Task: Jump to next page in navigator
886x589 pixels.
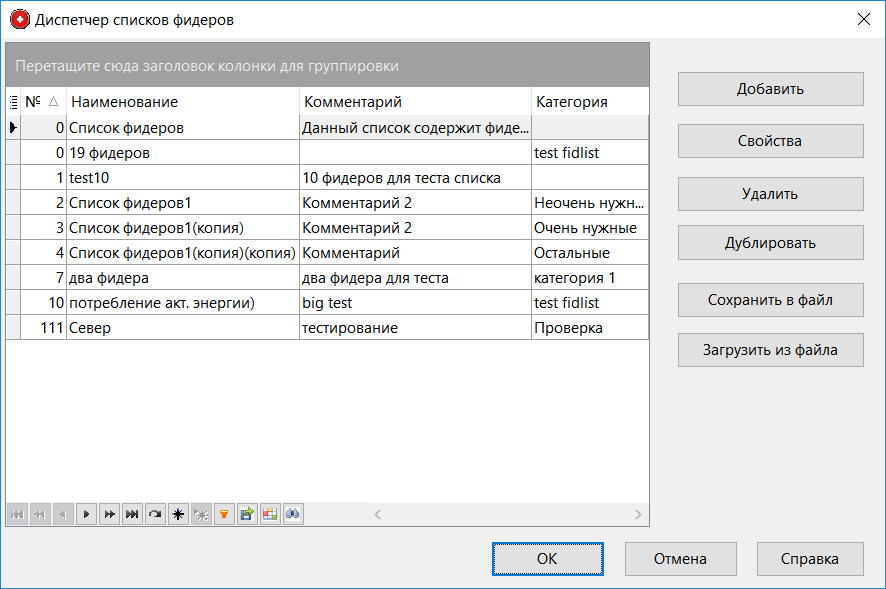Action: click(109, 514)
